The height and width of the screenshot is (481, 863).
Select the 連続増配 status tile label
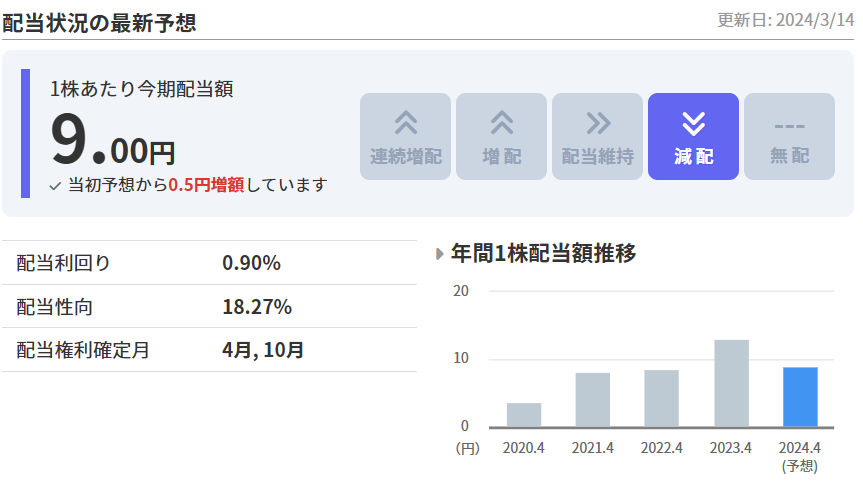(405, 157)
